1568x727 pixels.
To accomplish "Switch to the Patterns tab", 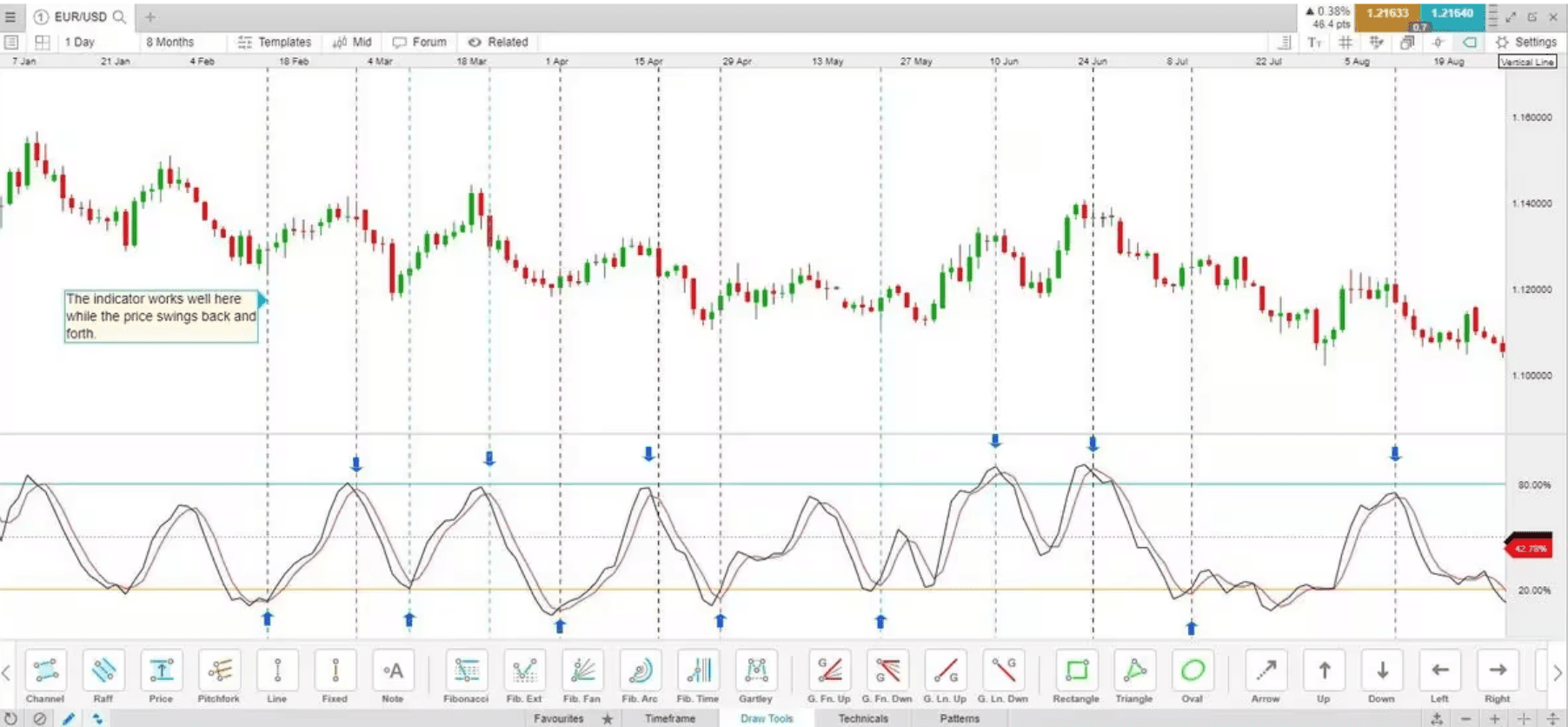I will (x=960, y=718).
